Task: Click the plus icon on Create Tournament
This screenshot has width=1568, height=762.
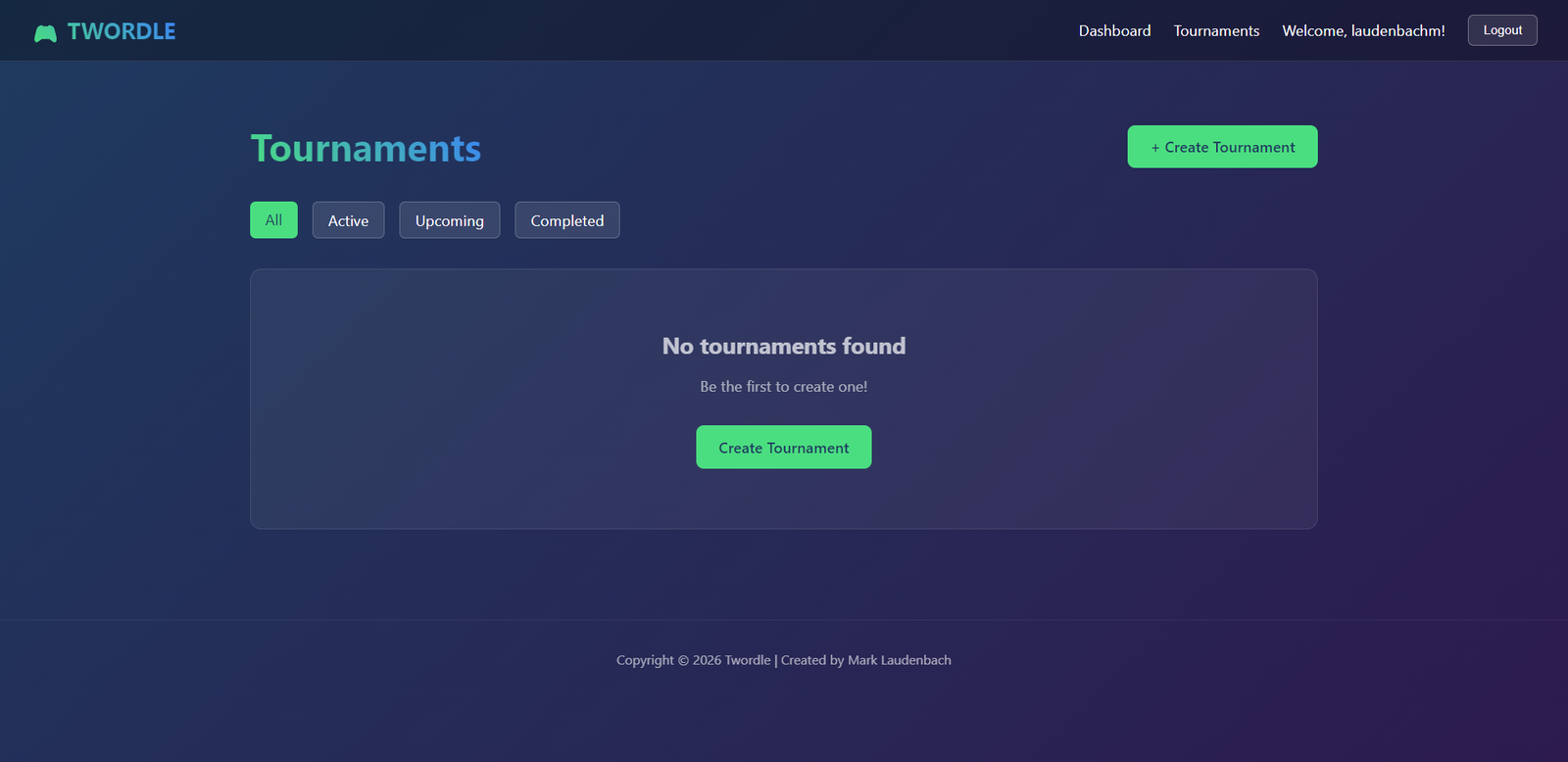Action: pyautogui.click(x=1155, y=148)
